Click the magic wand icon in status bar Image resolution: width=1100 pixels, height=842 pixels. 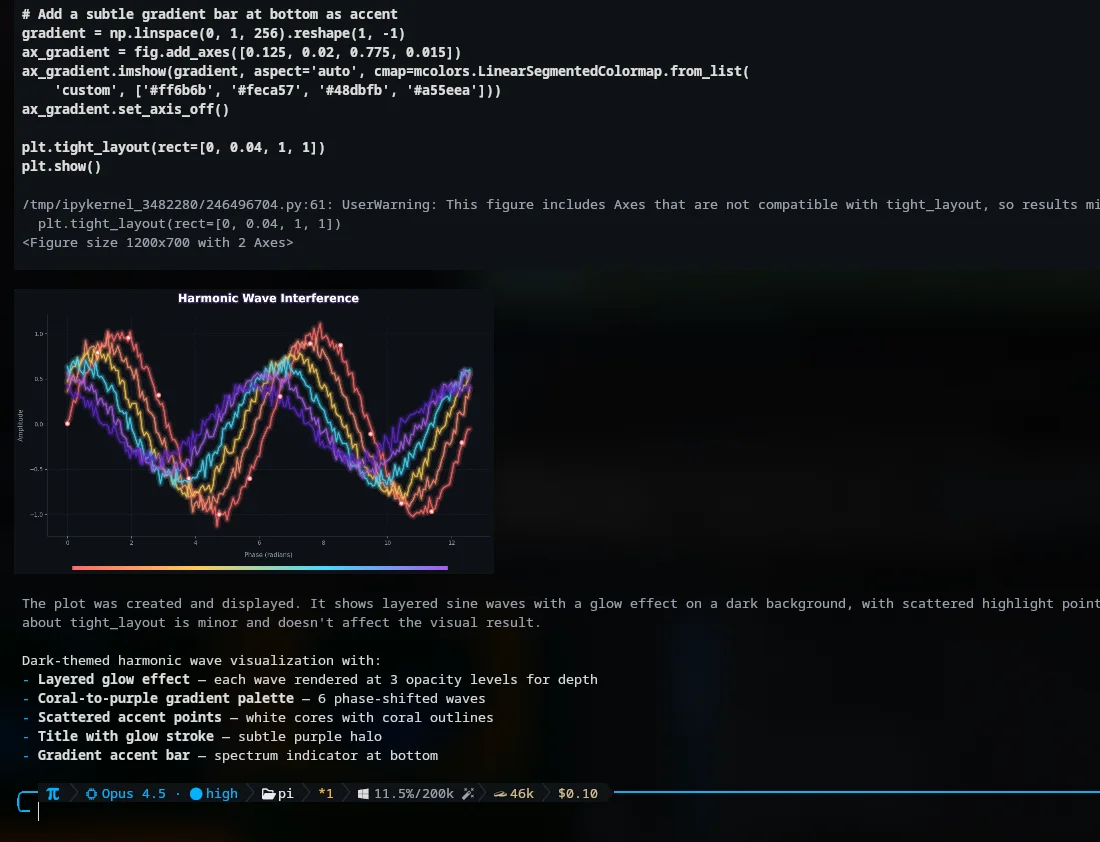point(467,793)
